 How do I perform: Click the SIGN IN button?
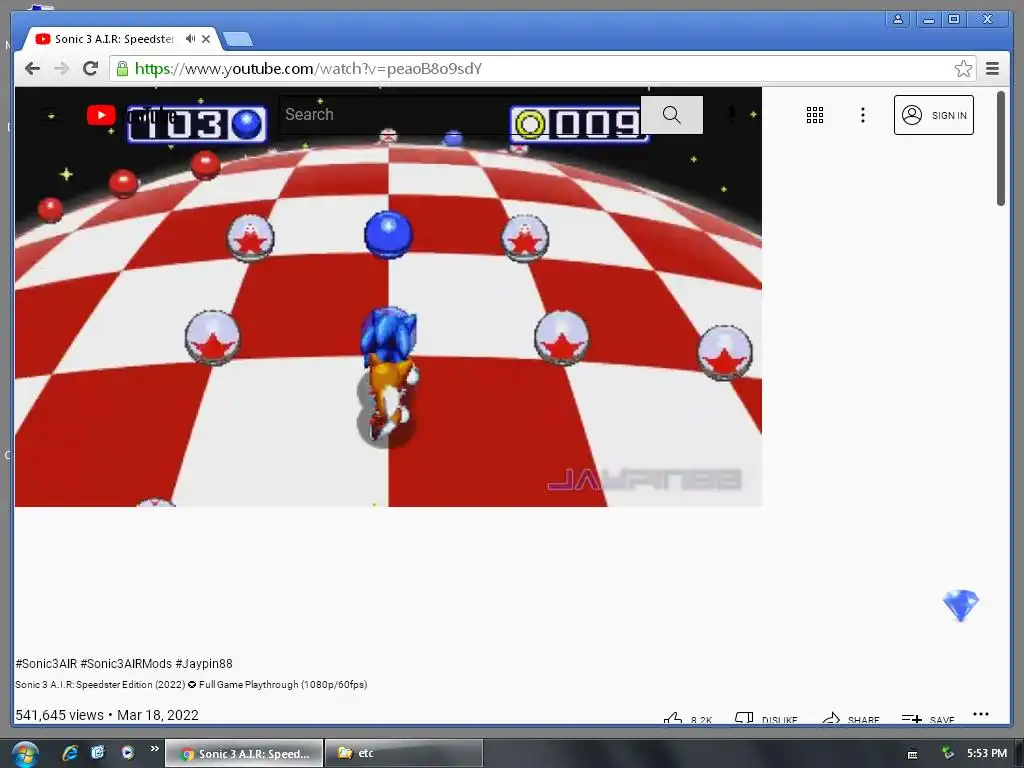933,115
